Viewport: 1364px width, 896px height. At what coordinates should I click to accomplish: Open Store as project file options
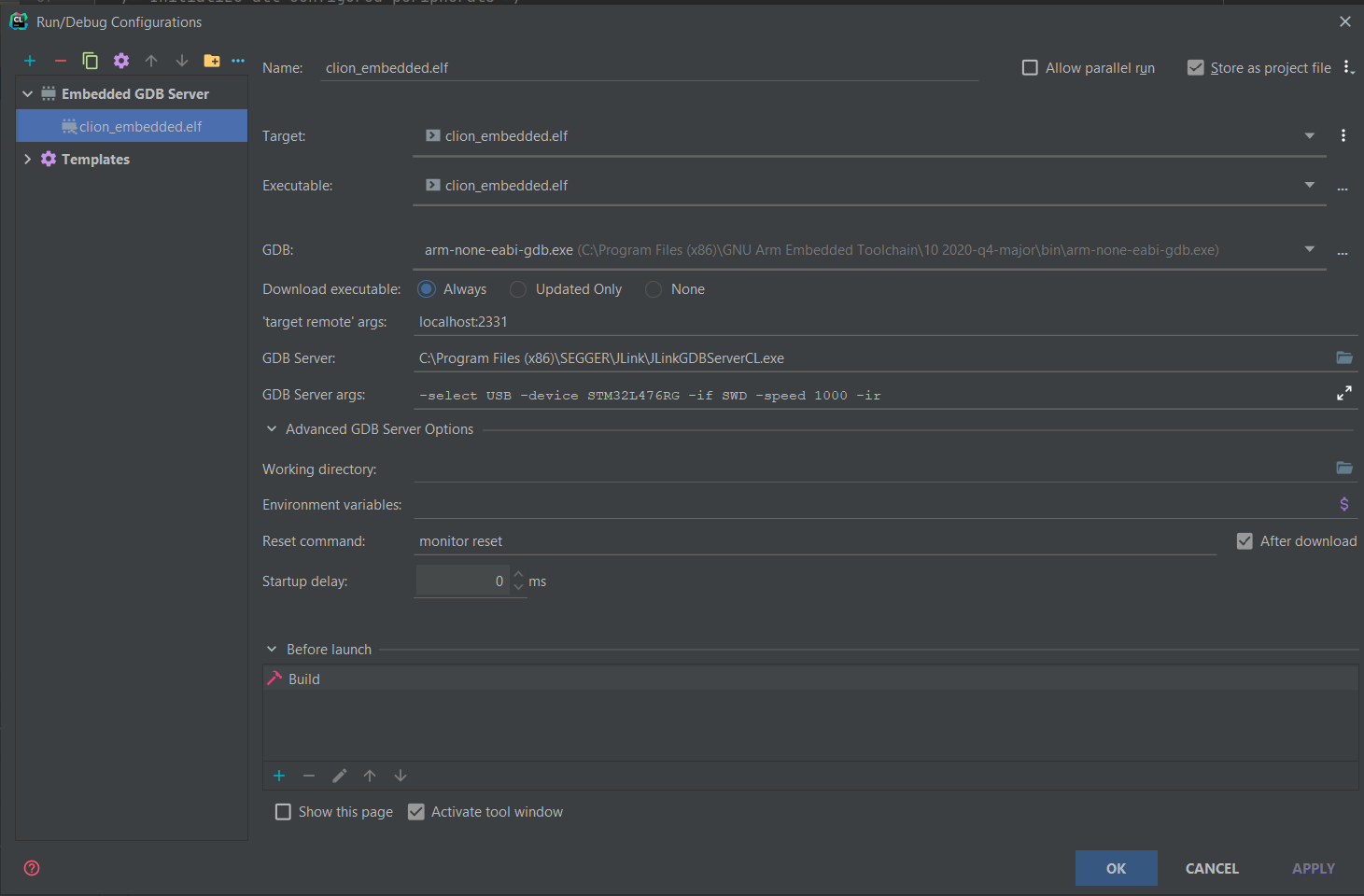point(1347,67)
